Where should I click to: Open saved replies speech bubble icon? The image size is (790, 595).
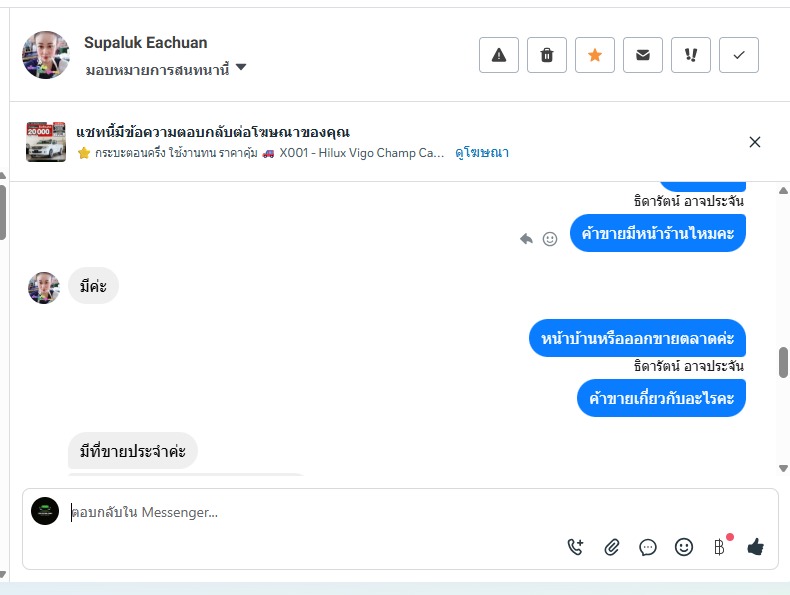[648, 547]
